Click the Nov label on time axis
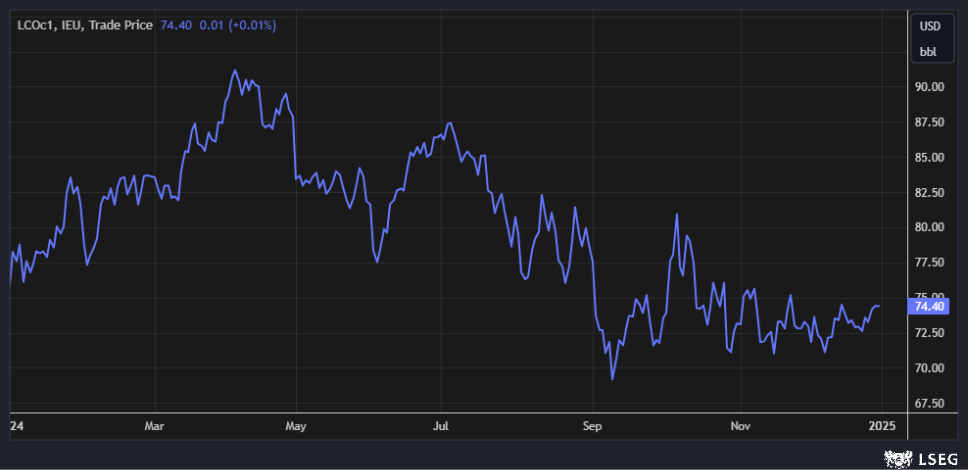968x470 pixels. click(x=740, y=426)
